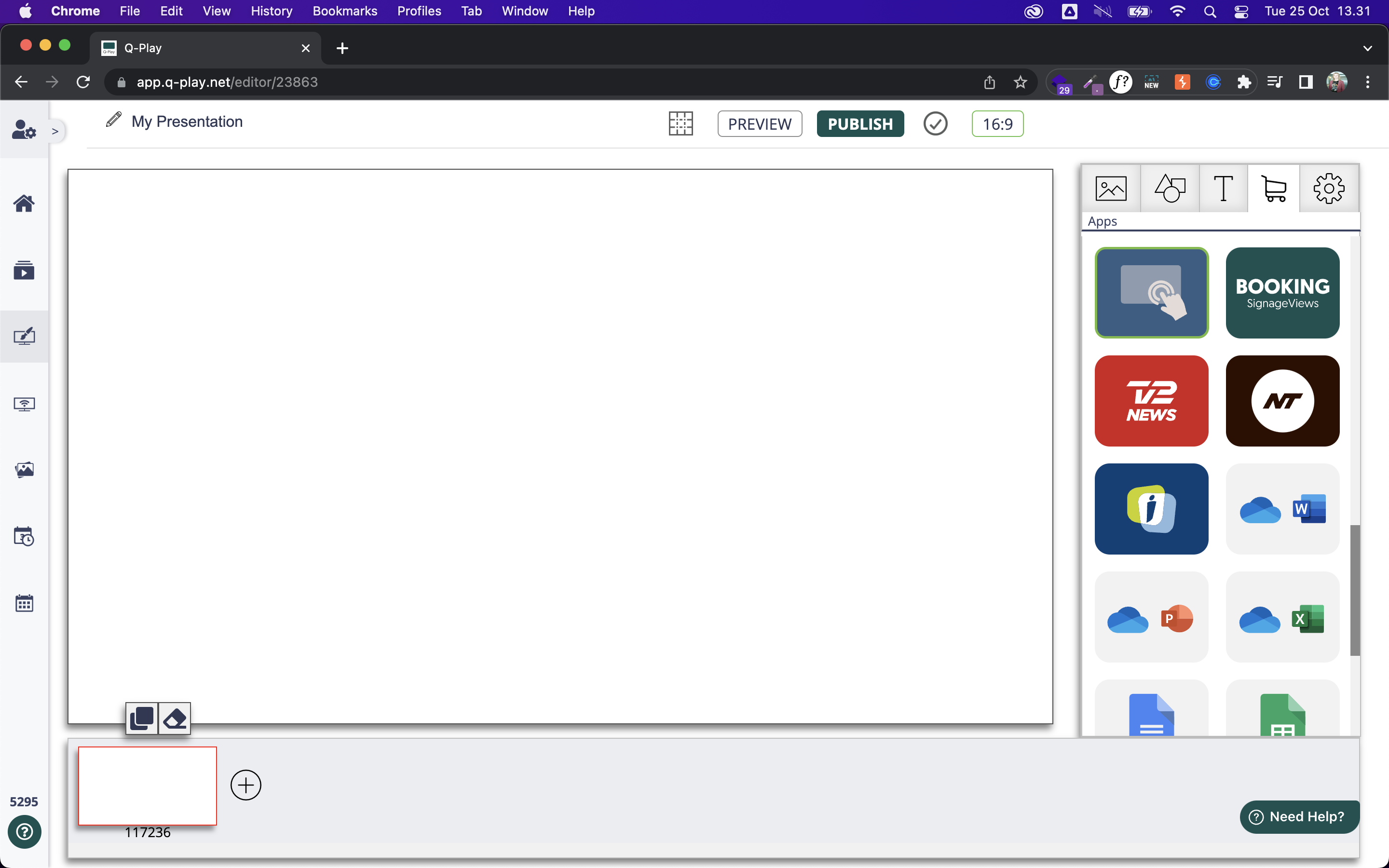Image resolution: width=1389 pixels, height=868 pixels.
Task: Add the Google Sheets app
Action: [1282, 708]
